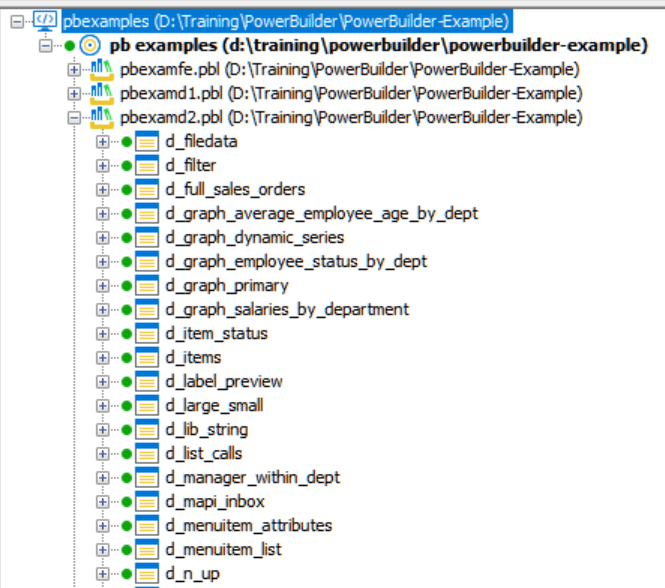Click the d_graph_employee_status_by_dept DataWindow icon
665x588 pixels.
[147, 262]
